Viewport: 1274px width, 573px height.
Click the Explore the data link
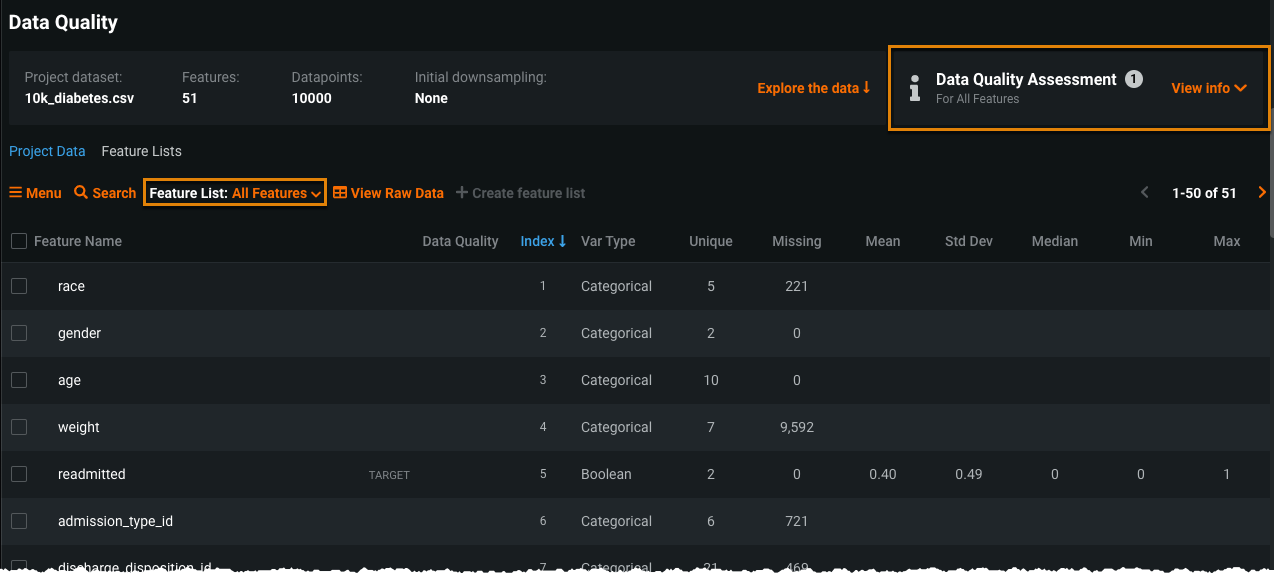click(813, 88)
